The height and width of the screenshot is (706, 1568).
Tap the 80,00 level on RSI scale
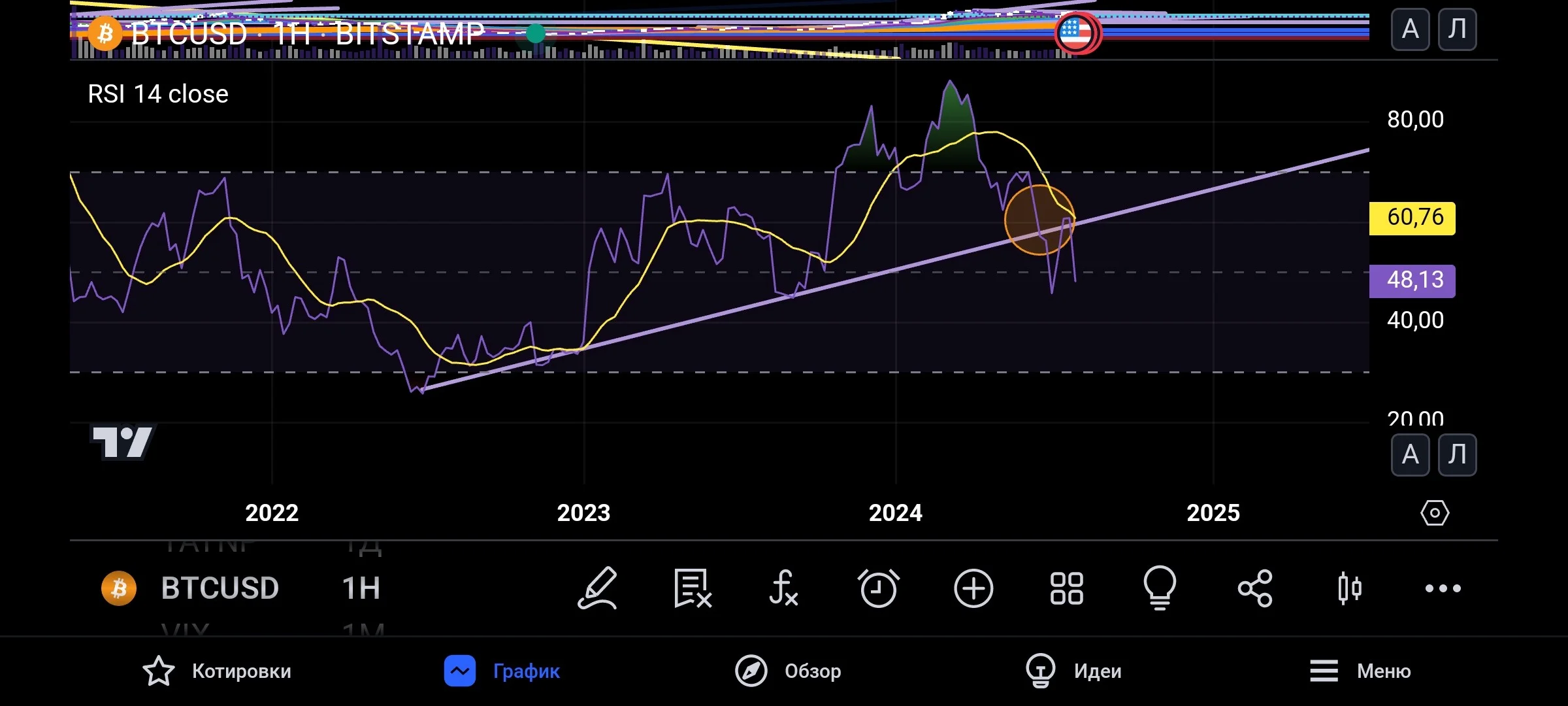tap(1415, 120)
